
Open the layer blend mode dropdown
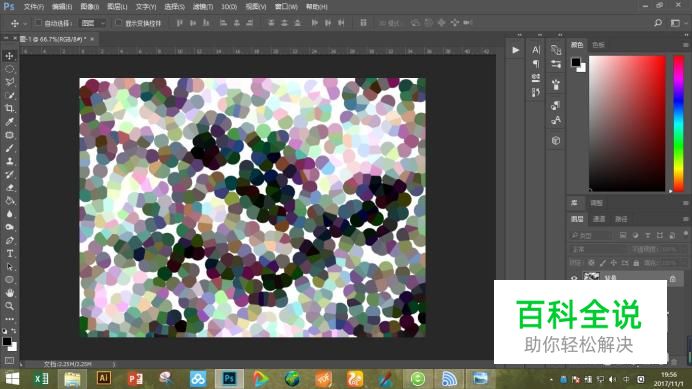tap(597, 249)
